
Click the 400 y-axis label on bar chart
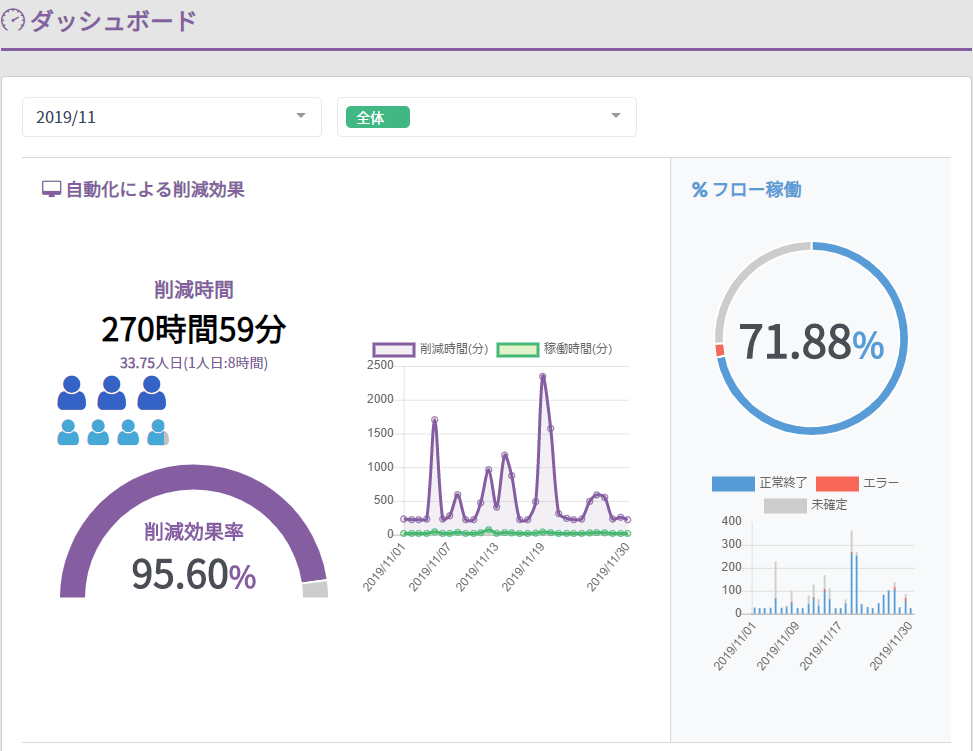tap(732, 521)
